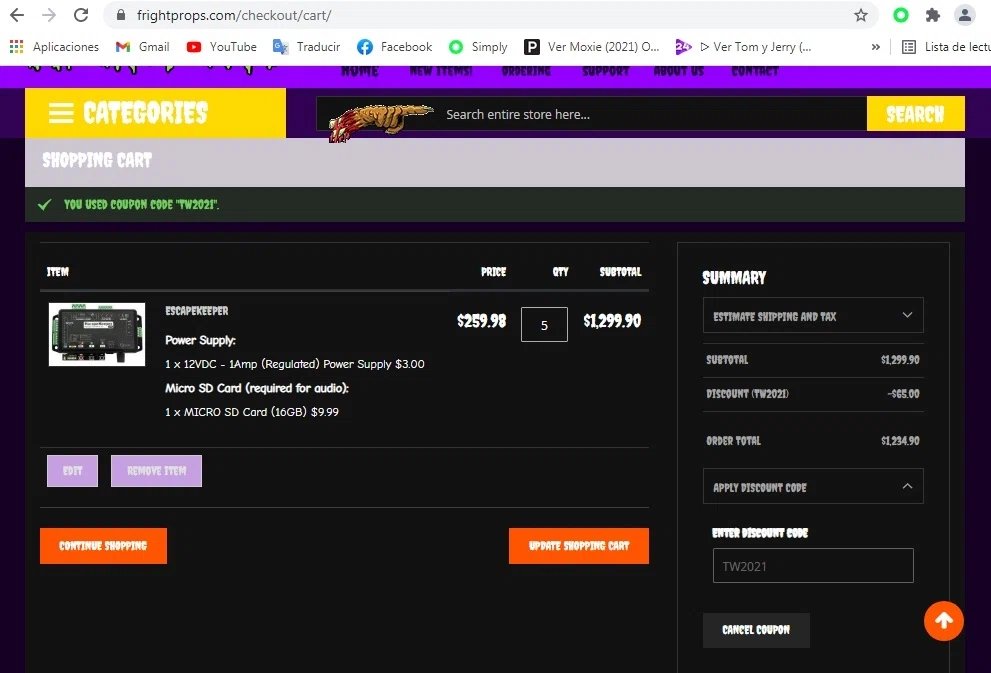Open the Lista de lectura reading list
This screenshot has height=673, width=991.
pyautogui.click(x=946, y=47)
